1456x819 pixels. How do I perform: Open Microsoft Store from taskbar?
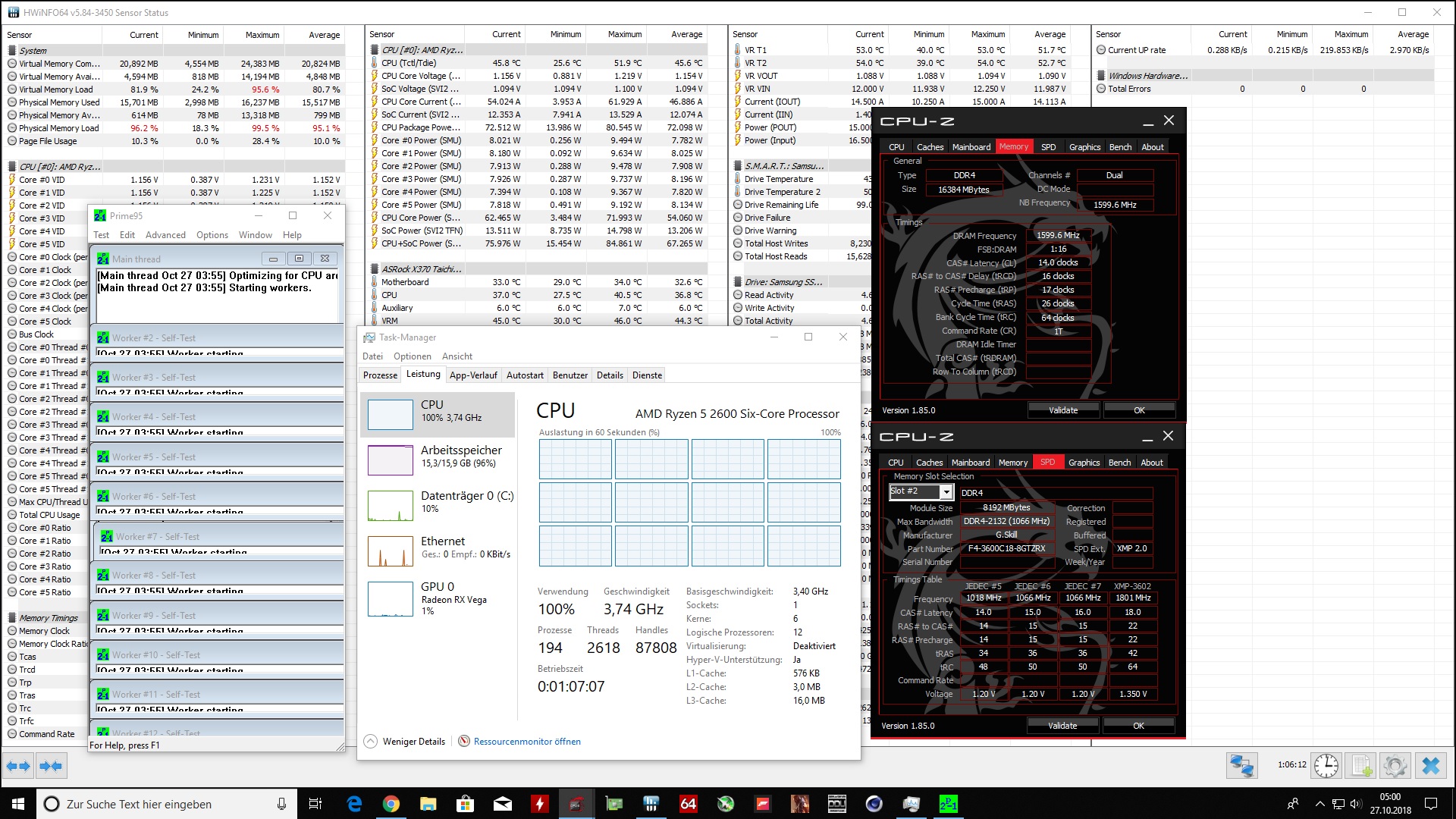tap(466, 804)
